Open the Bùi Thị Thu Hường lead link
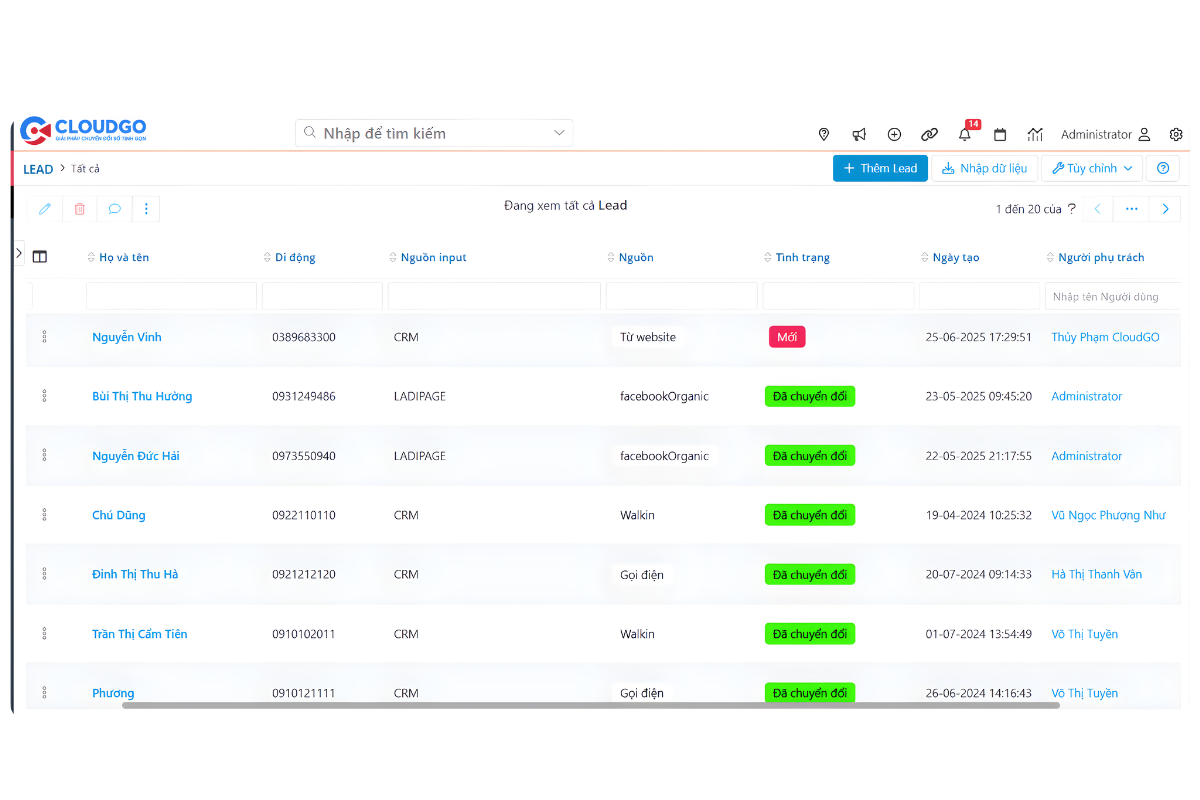1200x800 pixels. click(x=142, y=396)
